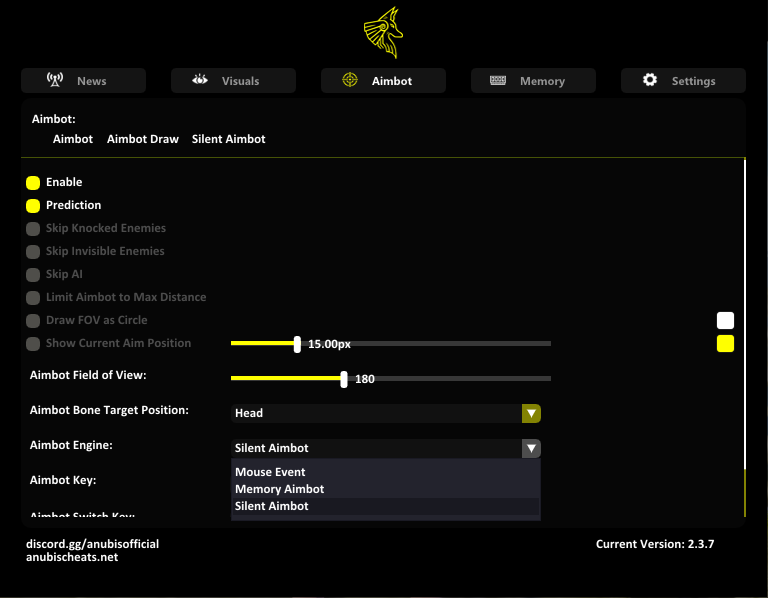Viewport: 768px width, 598px height.
Task: Open the News tab
Action: 83,80
